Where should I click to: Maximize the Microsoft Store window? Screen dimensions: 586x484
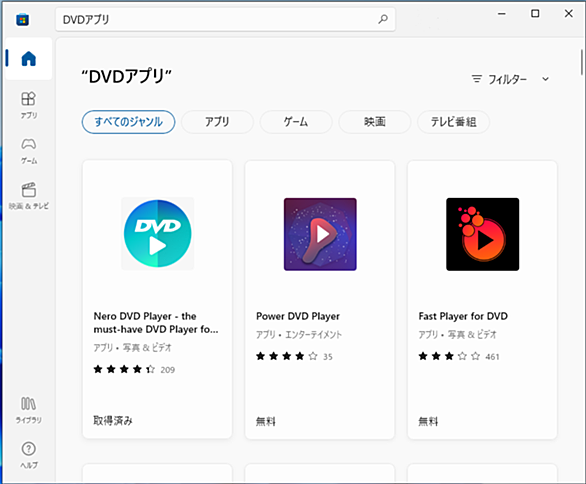point(535,14)
